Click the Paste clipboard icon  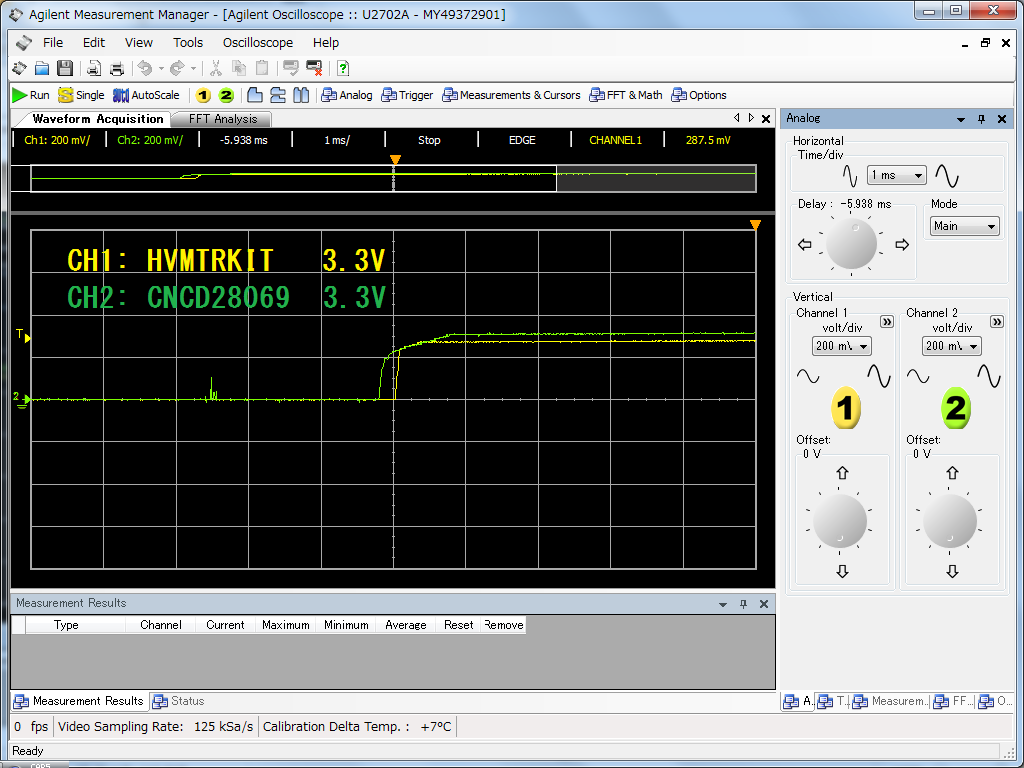point(262,68)
